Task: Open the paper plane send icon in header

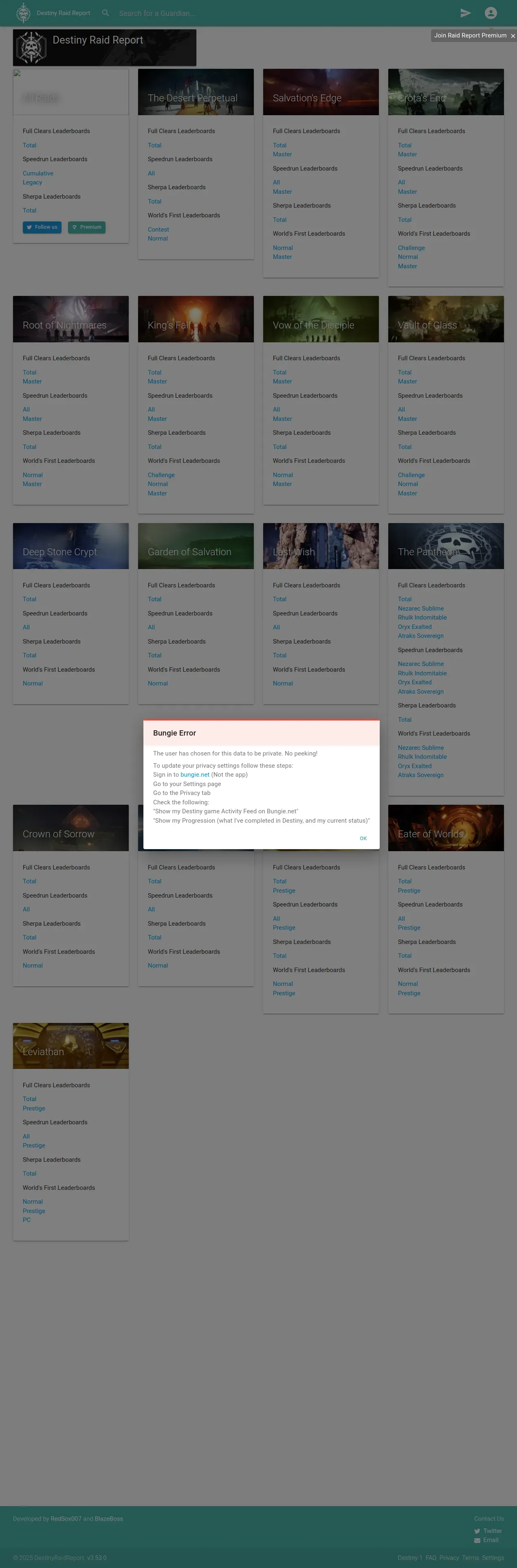Action: click(465, 13)
